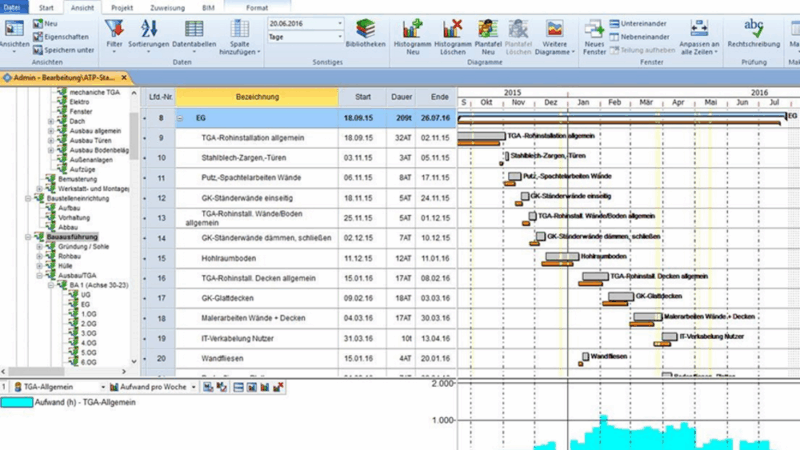Open the BIM ribbon tab
The height and width of the screenshot is (450, 800).
tap(208, 8)
